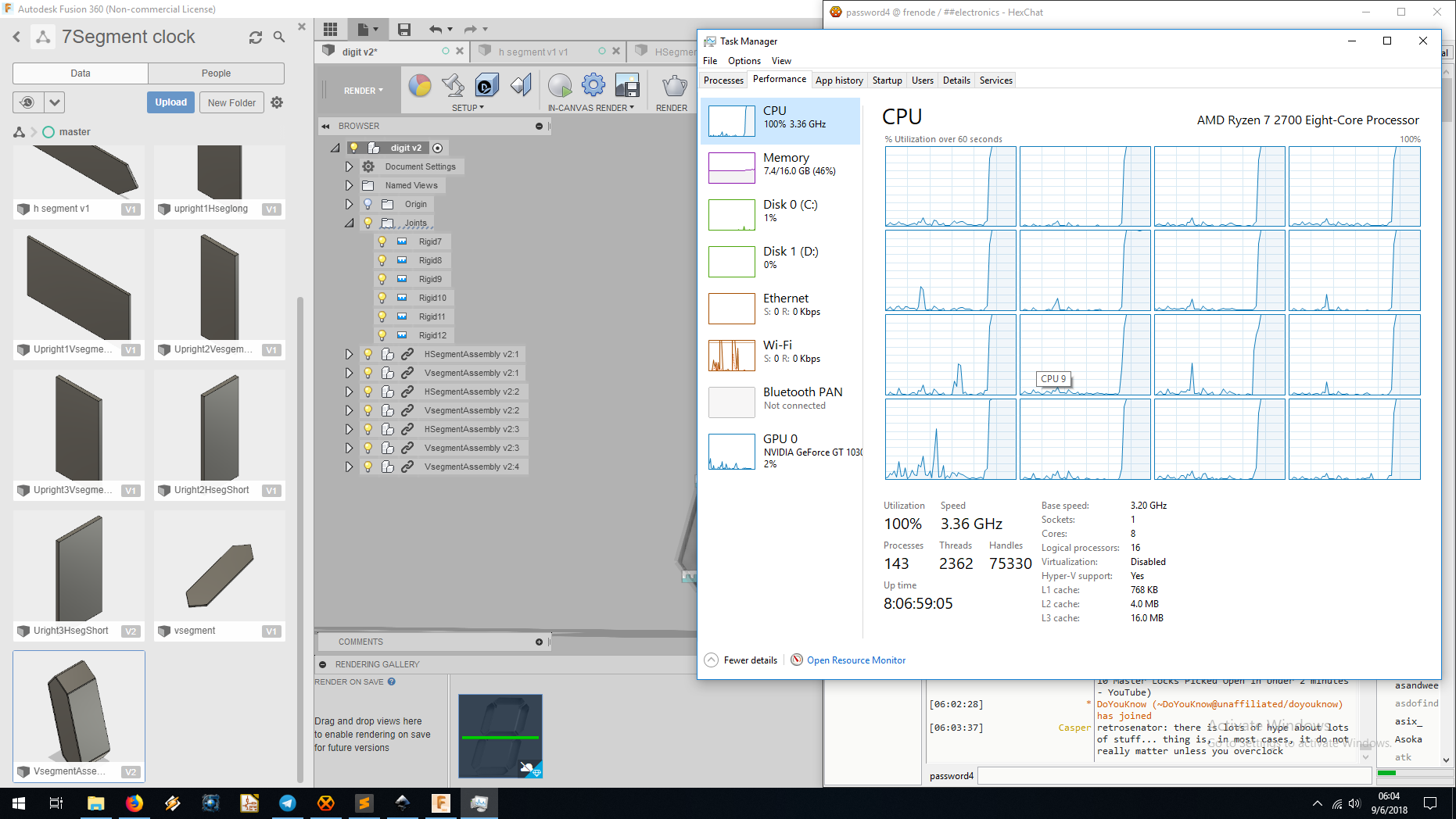Viewport: 1456px width, 819px height.
Task: Toggle visibility bulb of Rigid12 joint
Action: coord(382,335)
